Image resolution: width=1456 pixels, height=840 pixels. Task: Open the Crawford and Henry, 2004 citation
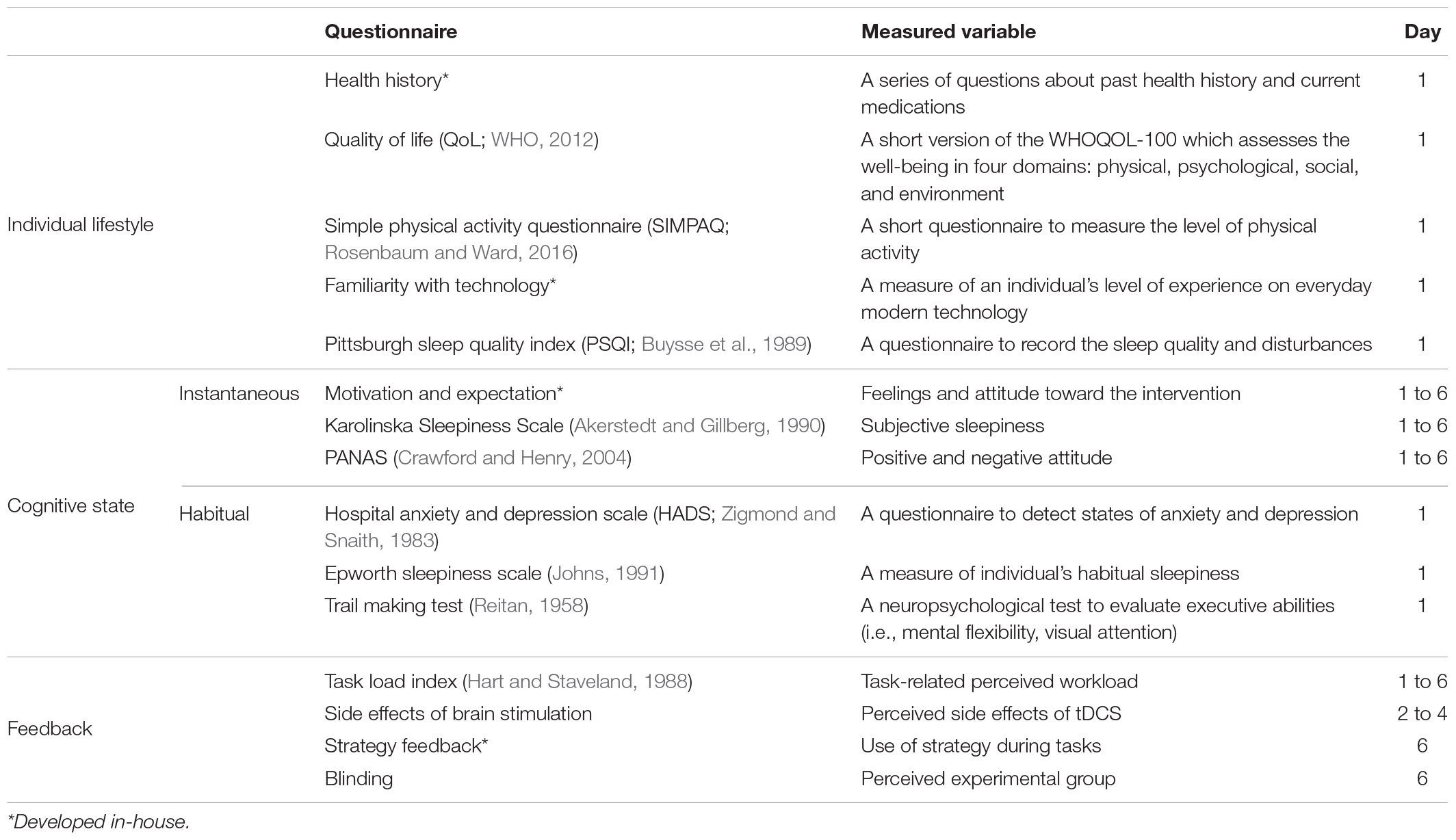512,458
